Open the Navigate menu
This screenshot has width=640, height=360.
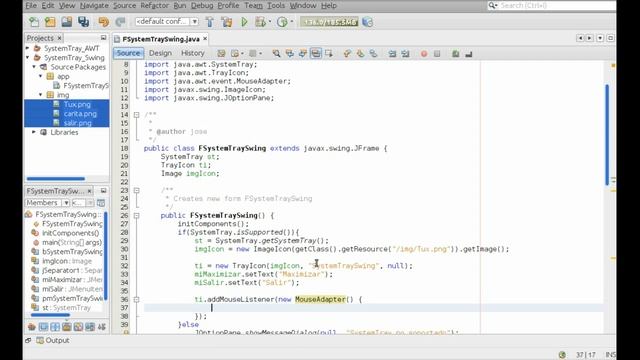[94, 6]
